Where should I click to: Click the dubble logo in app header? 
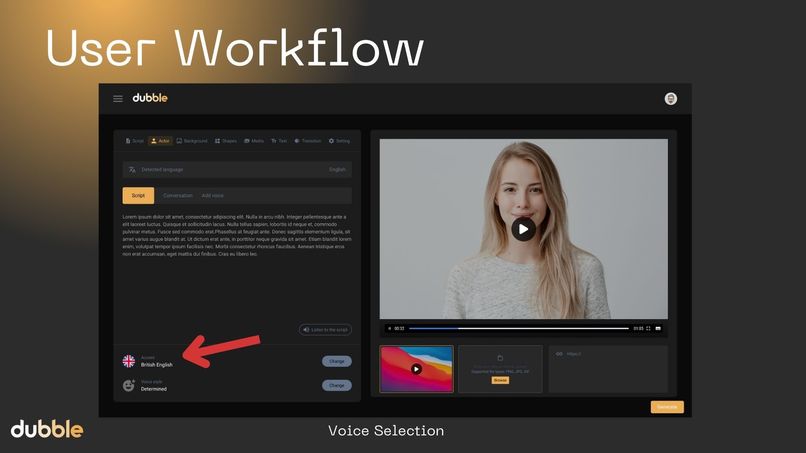click(150, 98)
